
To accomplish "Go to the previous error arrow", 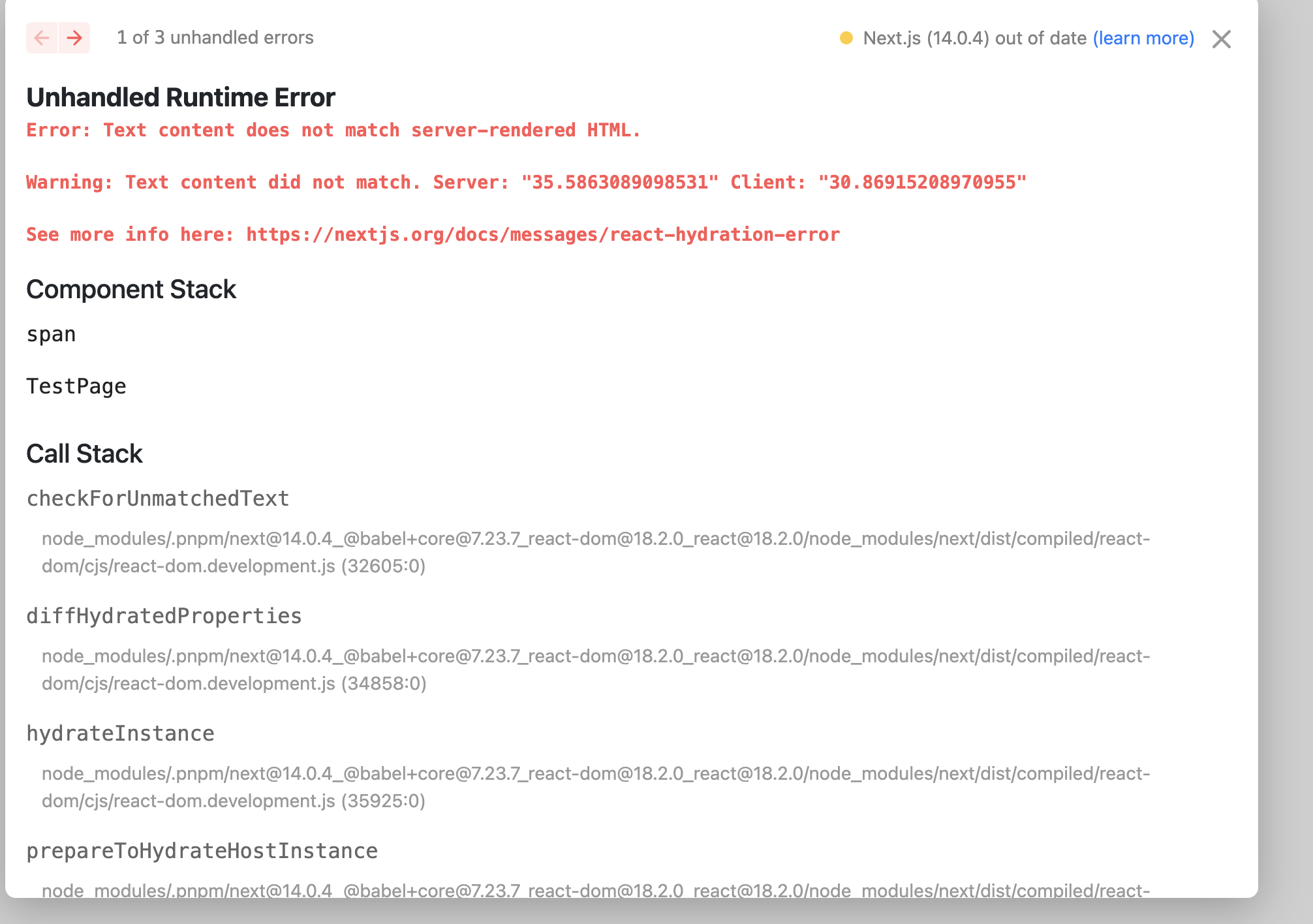I will [x=42, y=38].
